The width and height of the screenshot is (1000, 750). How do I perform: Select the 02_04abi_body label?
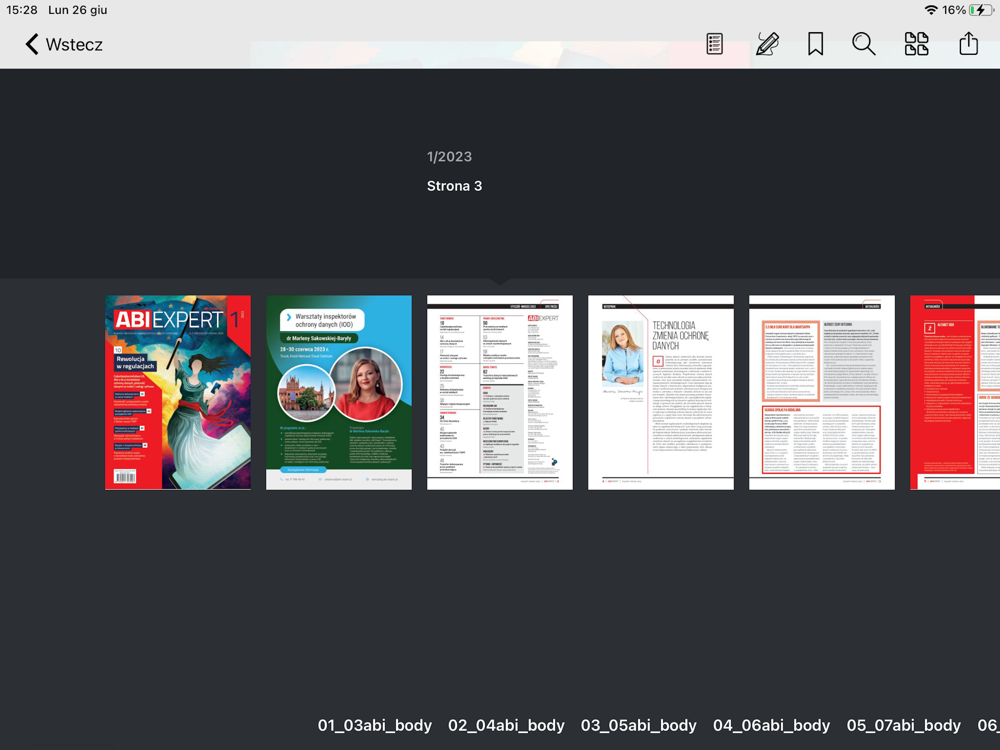(x=506, y=725)
